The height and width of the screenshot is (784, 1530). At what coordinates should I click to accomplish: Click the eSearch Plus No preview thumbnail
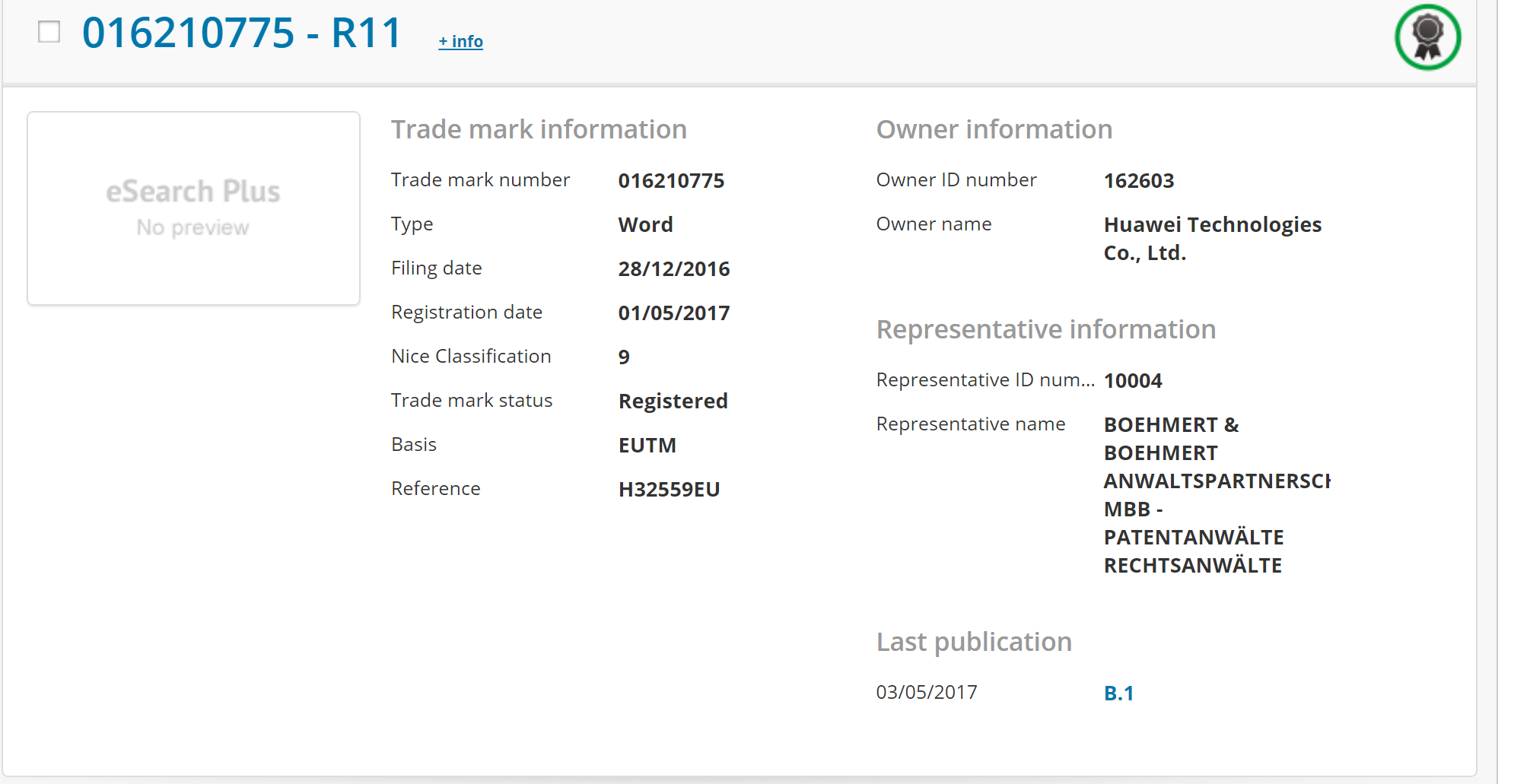point(193,208)
